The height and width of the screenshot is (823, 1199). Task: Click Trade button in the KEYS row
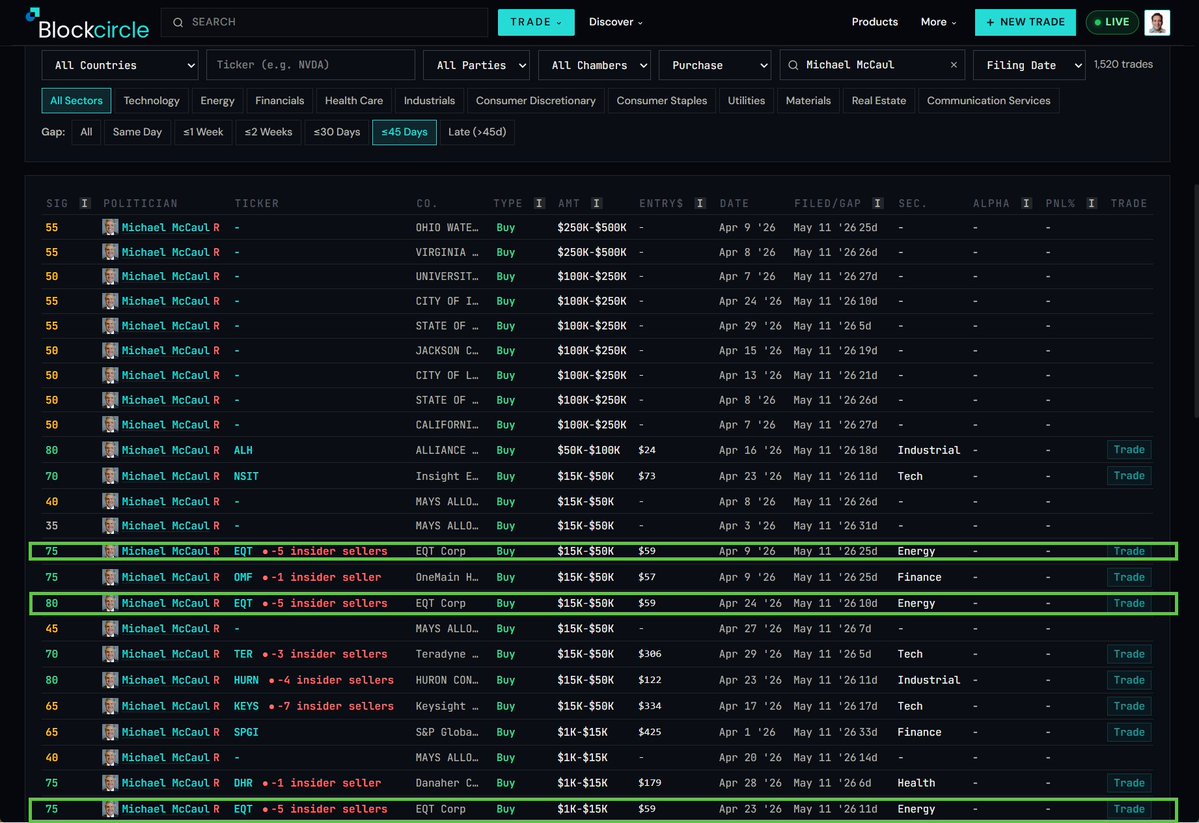point(1129,706)
